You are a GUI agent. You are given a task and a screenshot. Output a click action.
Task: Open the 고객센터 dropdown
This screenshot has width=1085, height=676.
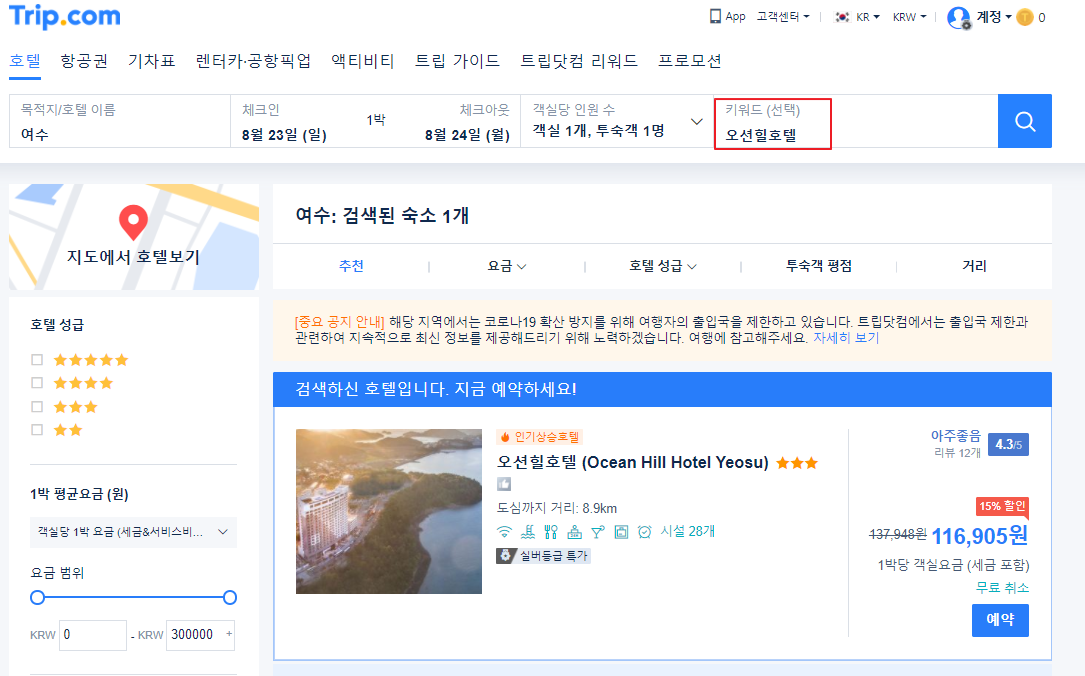(x=783, y=17)
